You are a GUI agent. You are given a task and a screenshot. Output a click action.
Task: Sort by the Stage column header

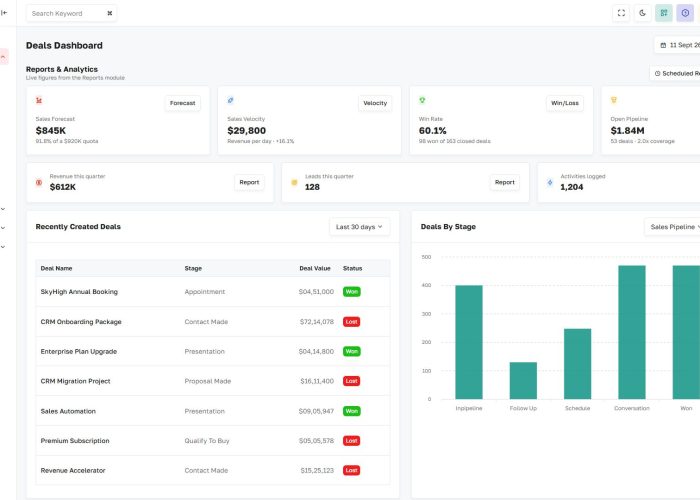coord(193,268)
